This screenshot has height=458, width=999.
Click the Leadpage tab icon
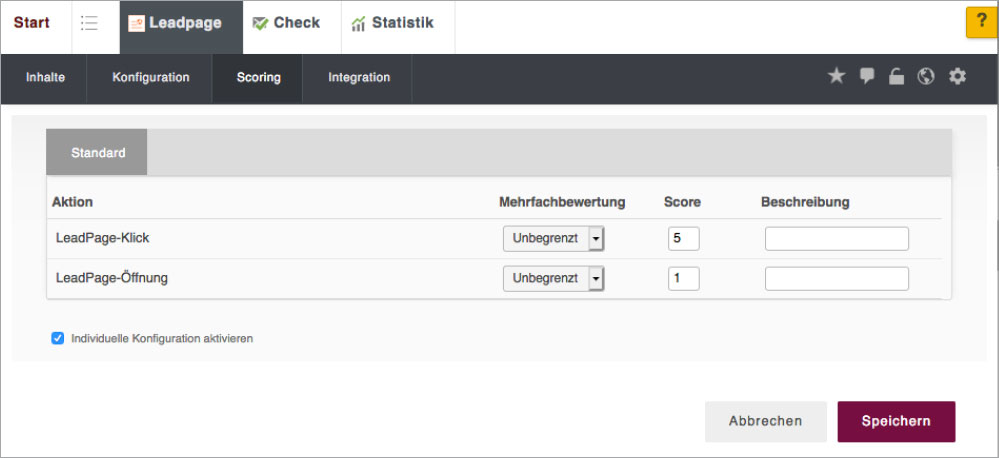pos(136,24)
